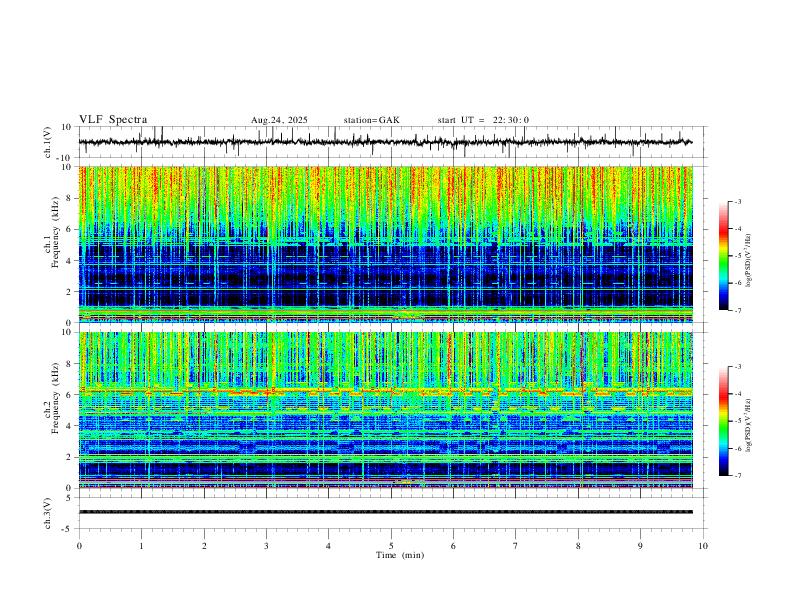Click the "start UT = 22:30:0" label
792x612 pixels.
[x=483, y=120]
